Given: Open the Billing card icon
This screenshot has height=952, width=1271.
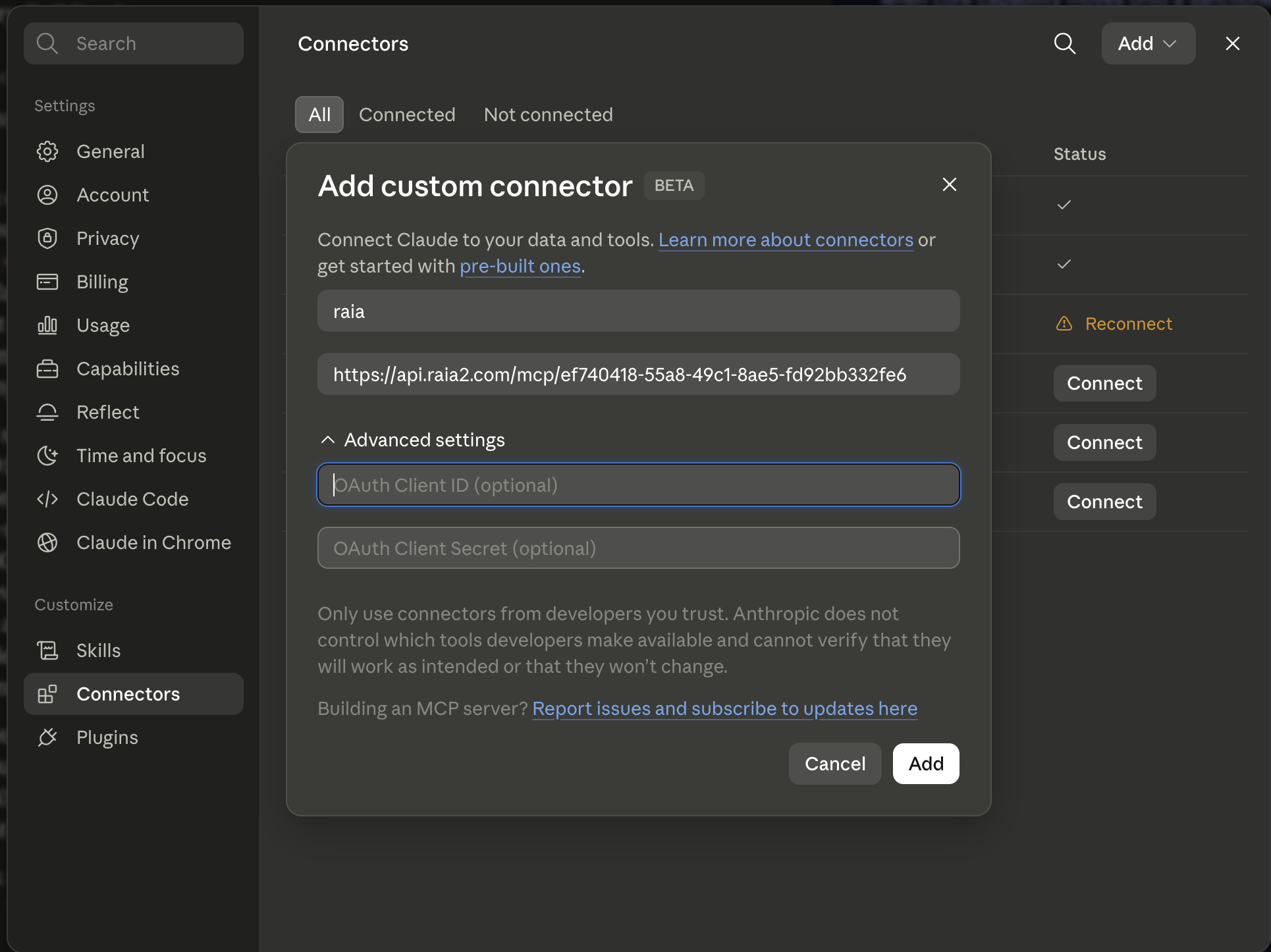Looking at the screenshot, I should 47,282.
